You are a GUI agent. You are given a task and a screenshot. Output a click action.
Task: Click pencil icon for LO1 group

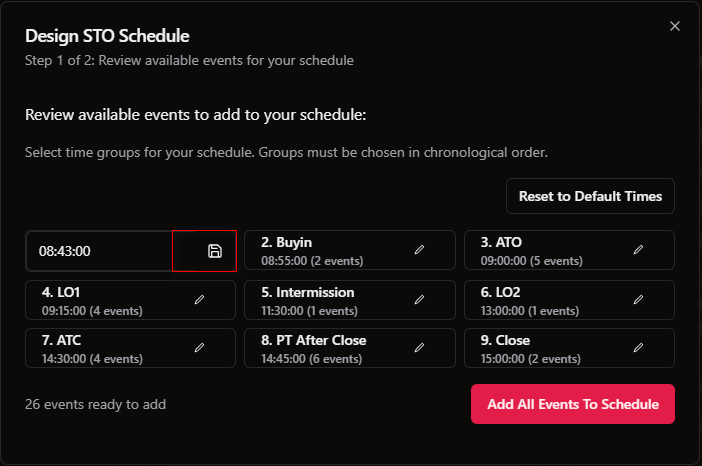pos(199,299)
